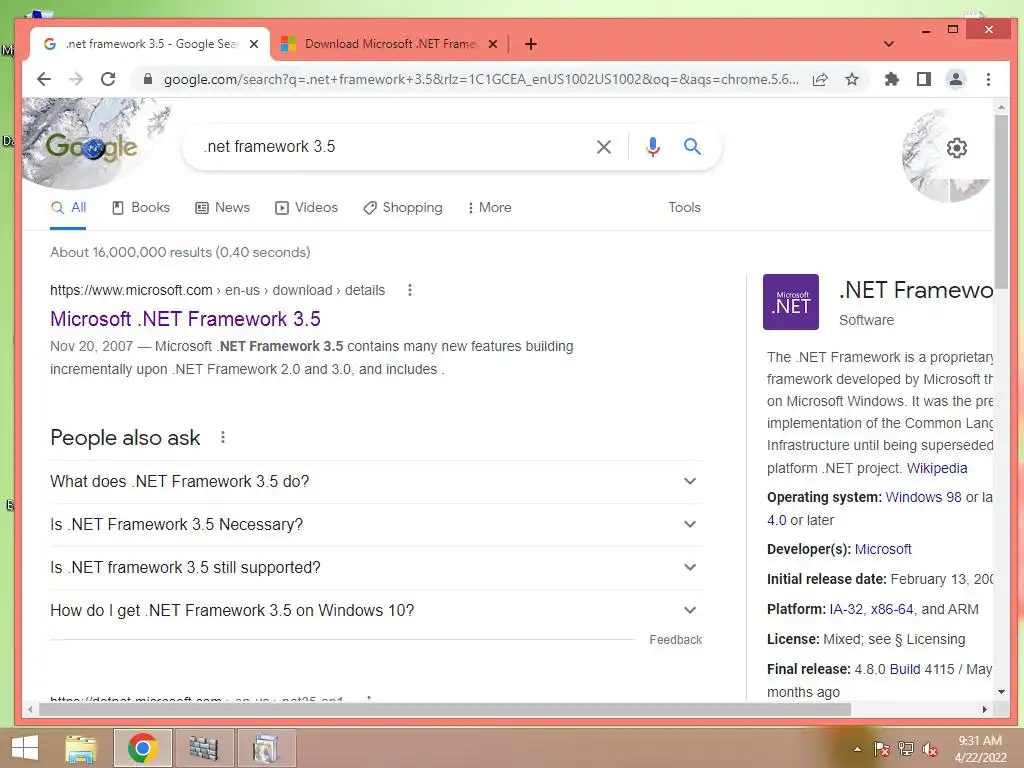The width and height of the screenshot is (1024, 768).
Task: Start voice search with the microphone
Action: 652,147
